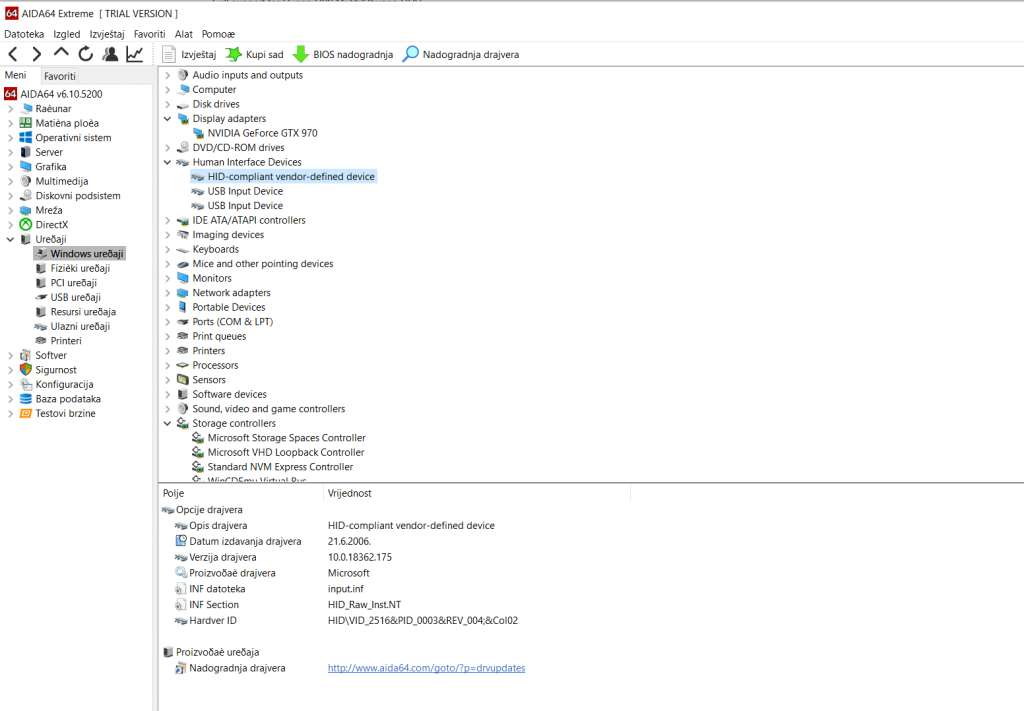Click the Baza podataka database icon
Screen dimensions: 1024x711
point(25,399)
